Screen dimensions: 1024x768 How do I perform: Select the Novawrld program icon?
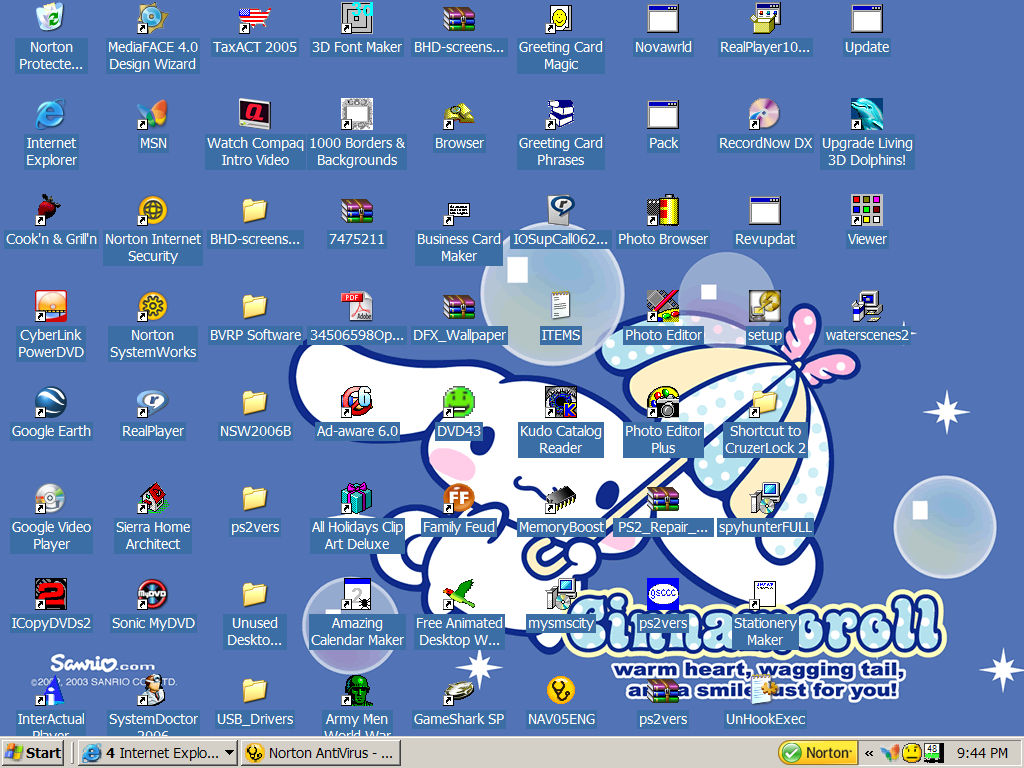pyautogui.click(x=662, y=18)
